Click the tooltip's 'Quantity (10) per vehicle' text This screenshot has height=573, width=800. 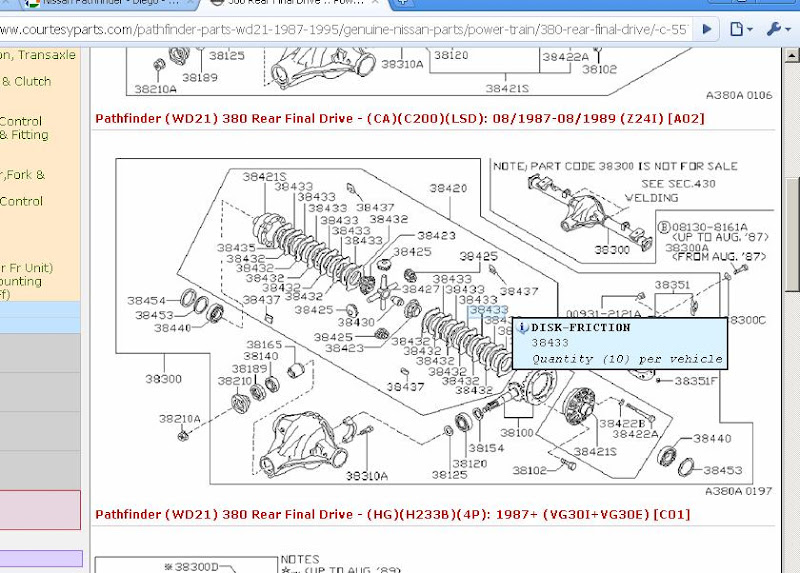[x=628, y=359]
